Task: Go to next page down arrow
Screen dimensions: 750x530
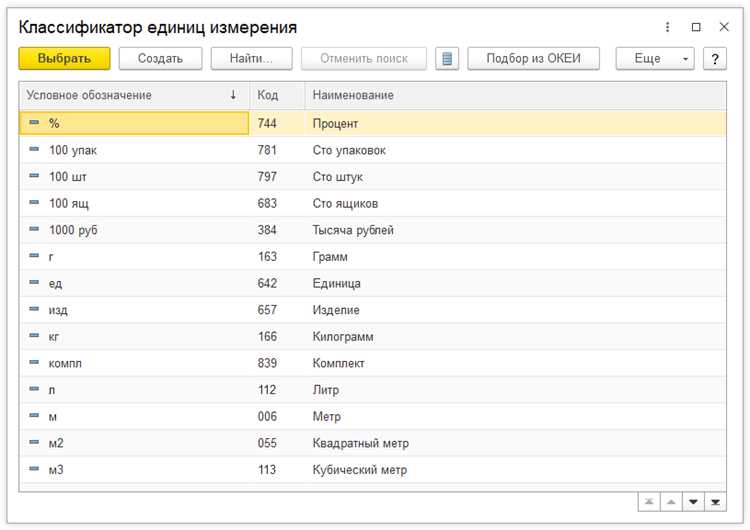Action: (693, 502)
